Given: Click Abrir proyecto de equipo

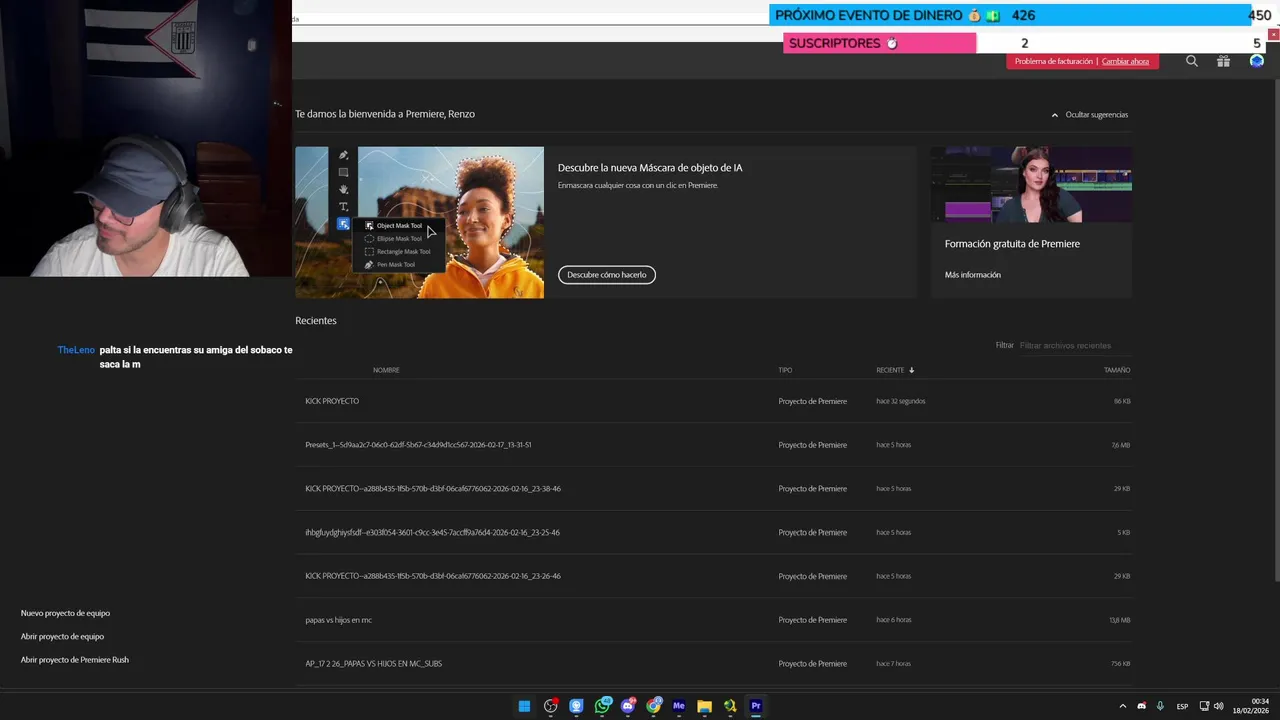Looking at the screenshot, I should [63, 636].
